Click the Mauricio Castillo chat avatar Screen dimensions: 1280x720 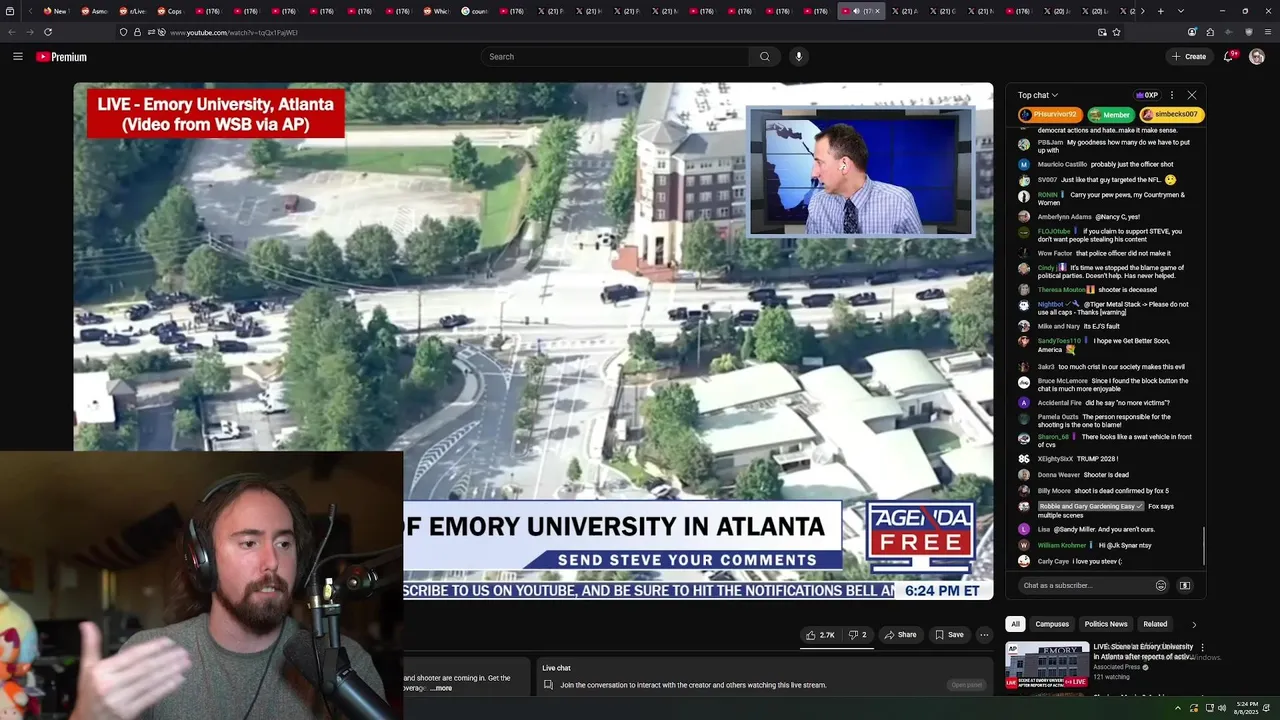tap(1024, 165)
